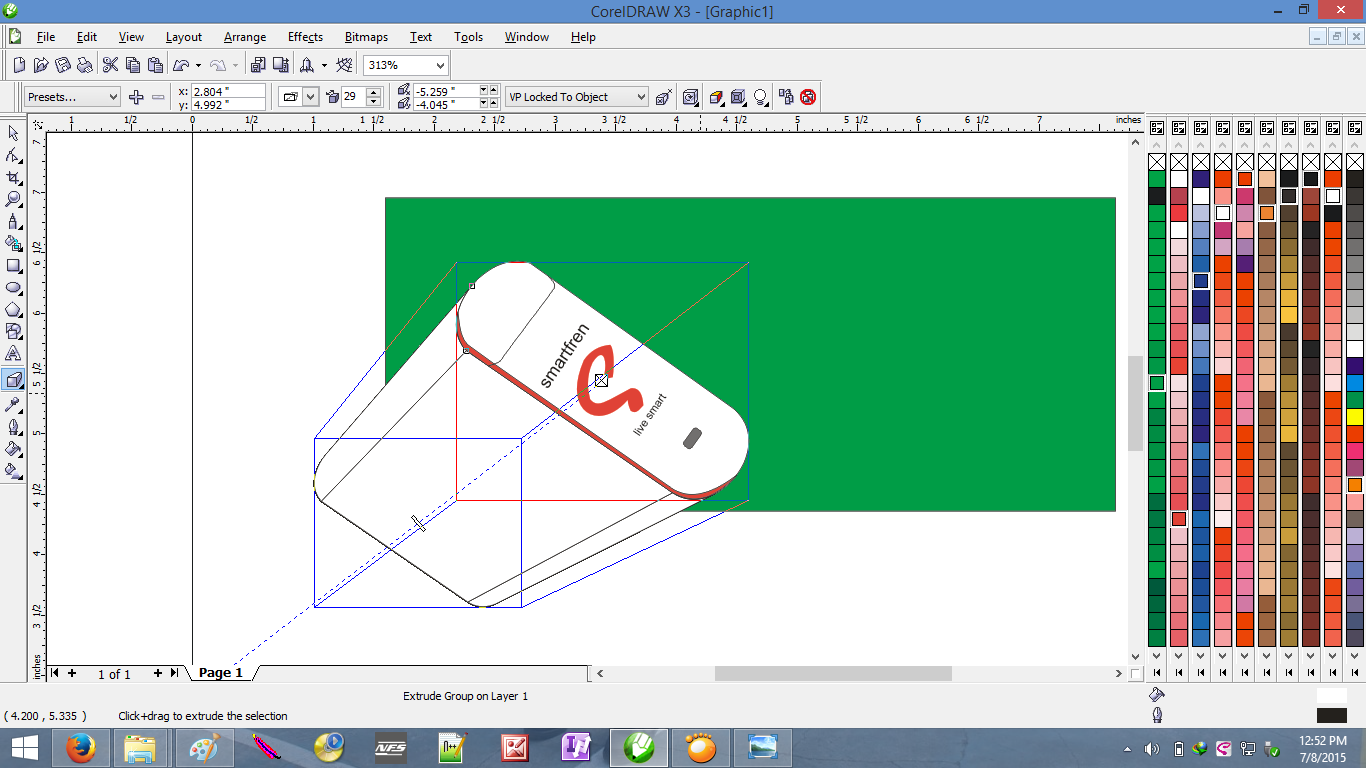Screen dimensions: 1366x768
Task: Select the Eyedropper tool
Action: (13, 404)
